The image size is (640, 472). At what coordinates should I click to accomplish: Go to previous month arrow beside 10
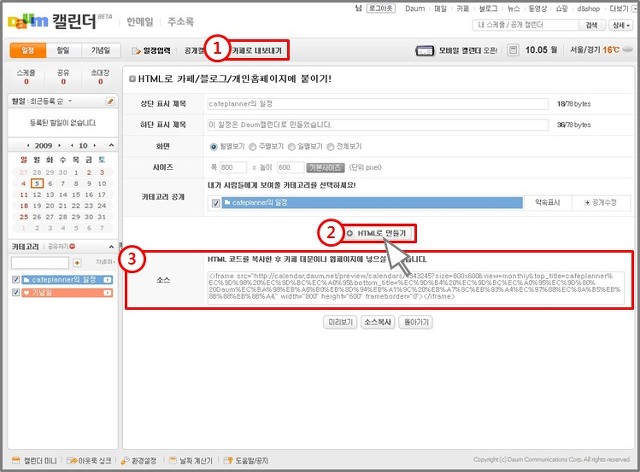click(72, 145)
